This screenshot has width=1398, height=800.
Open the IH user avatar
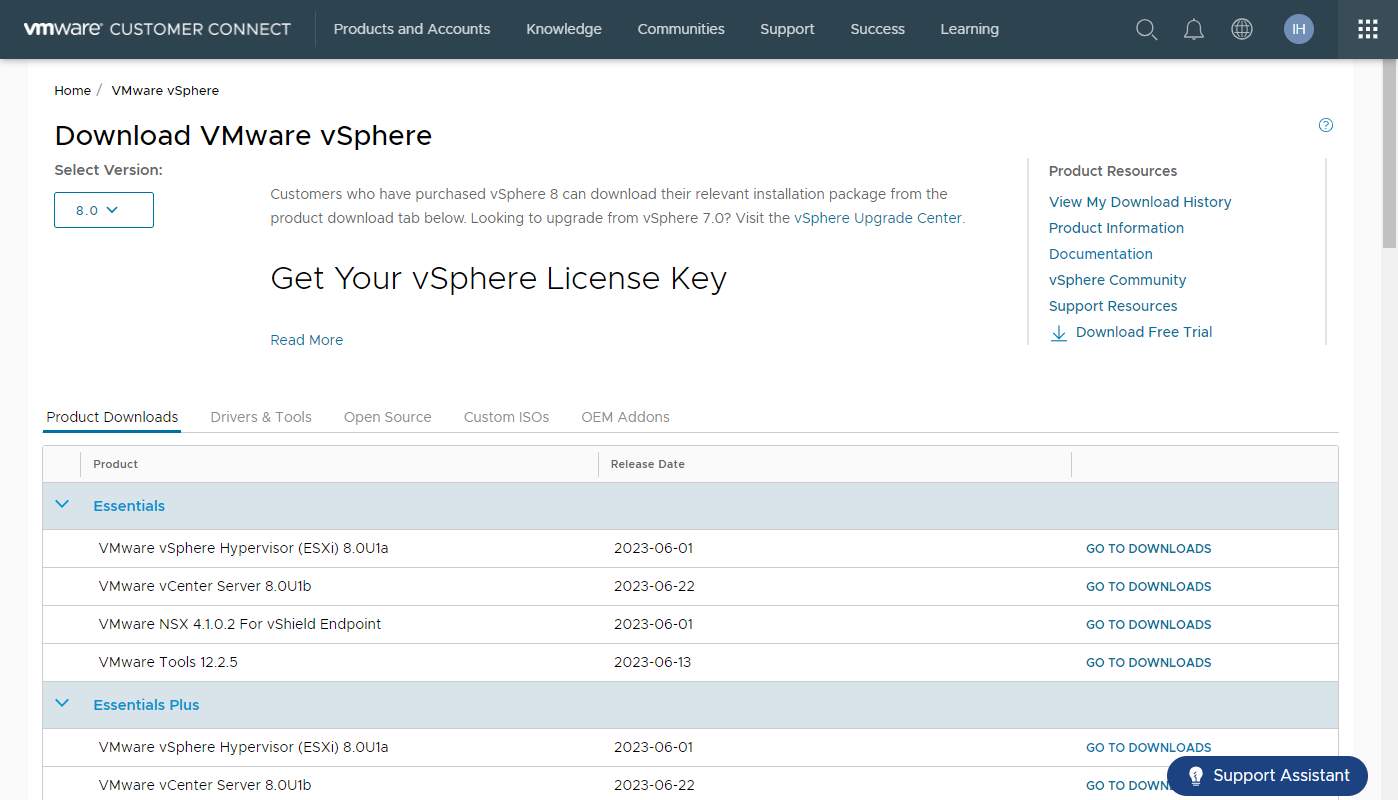[x=1299, y=29]
